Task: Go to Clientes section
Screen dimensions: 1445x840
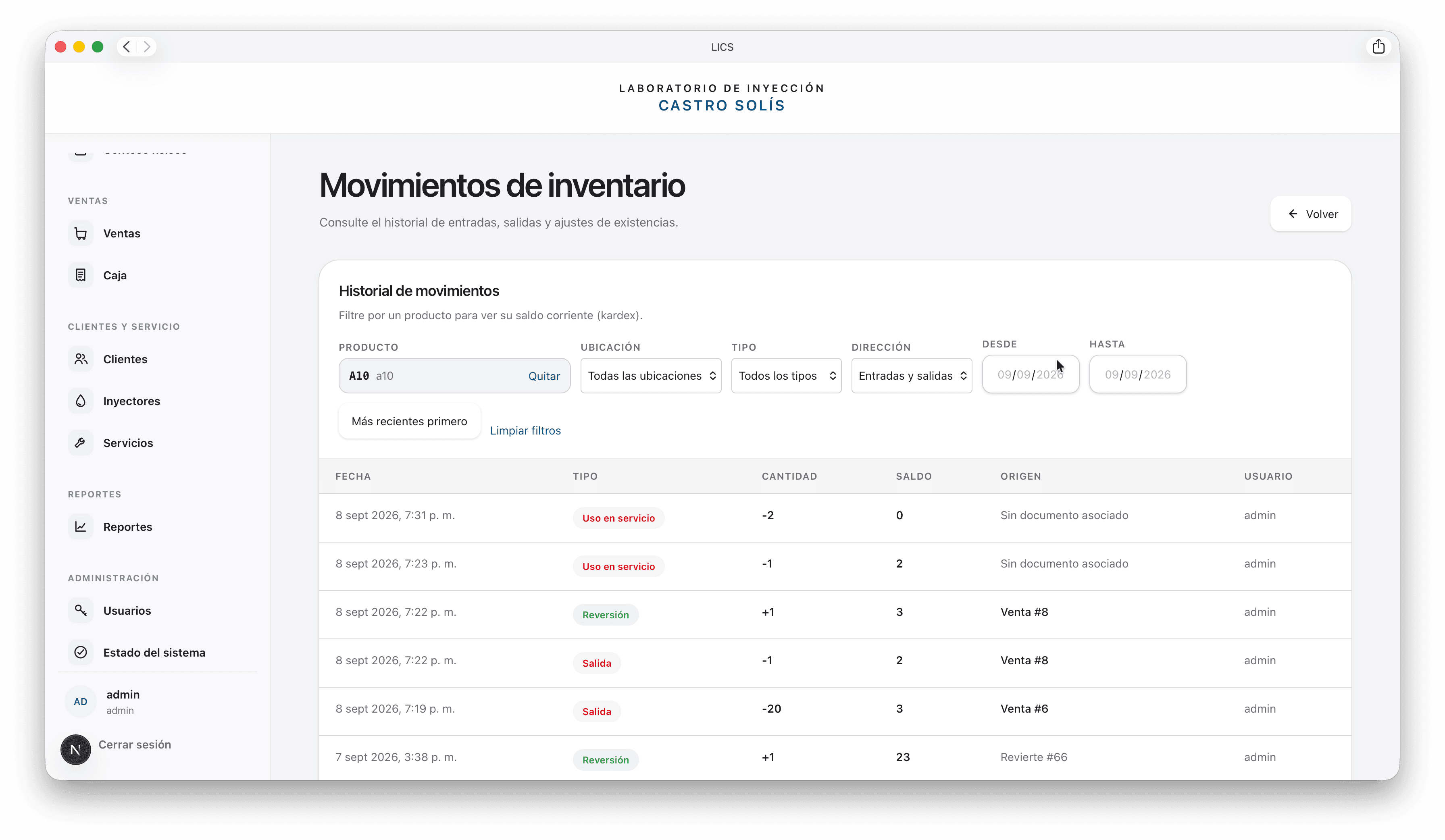Action: click(x=125, y=359)
